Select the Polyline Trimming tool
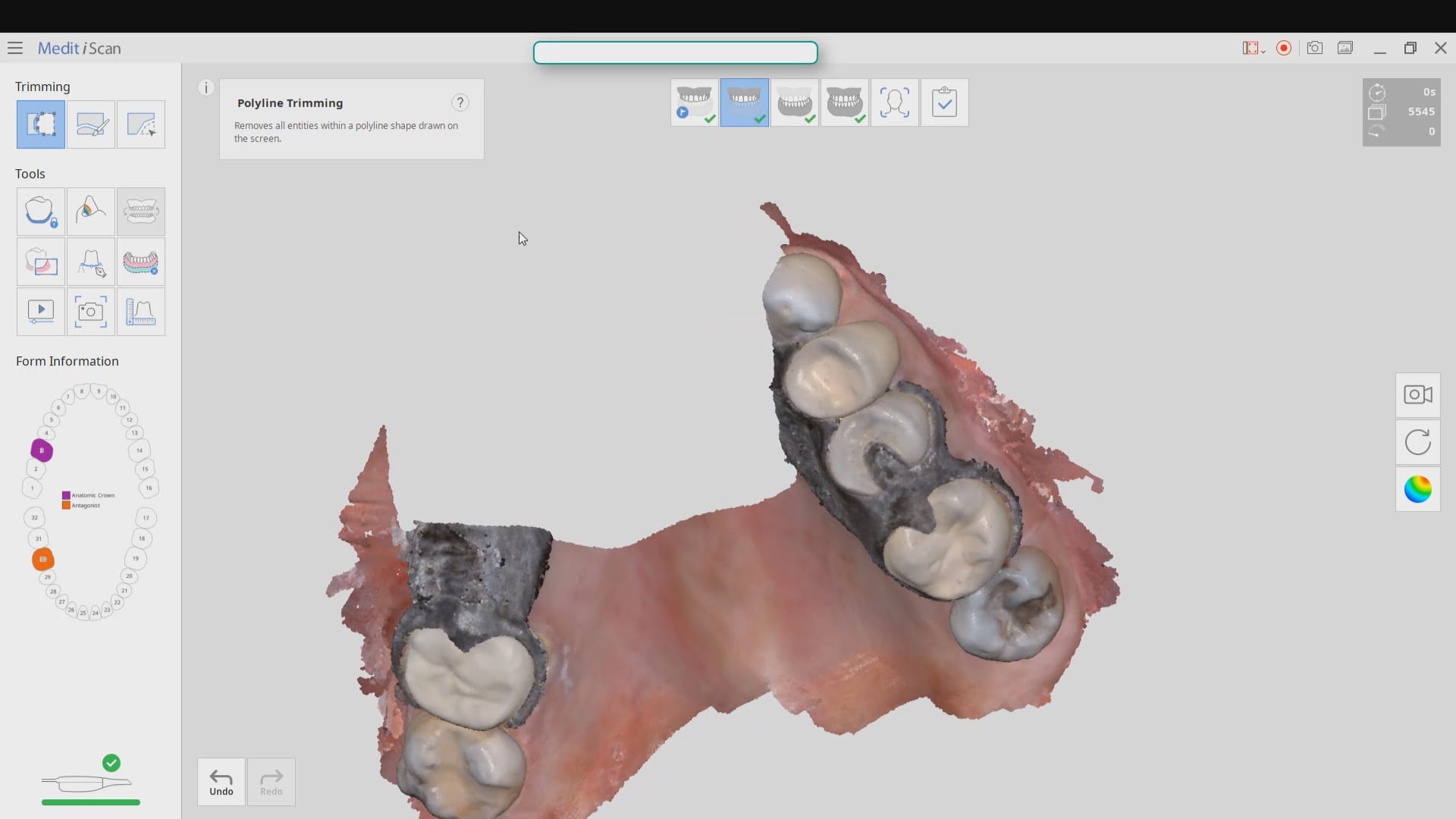 (41, 124)
